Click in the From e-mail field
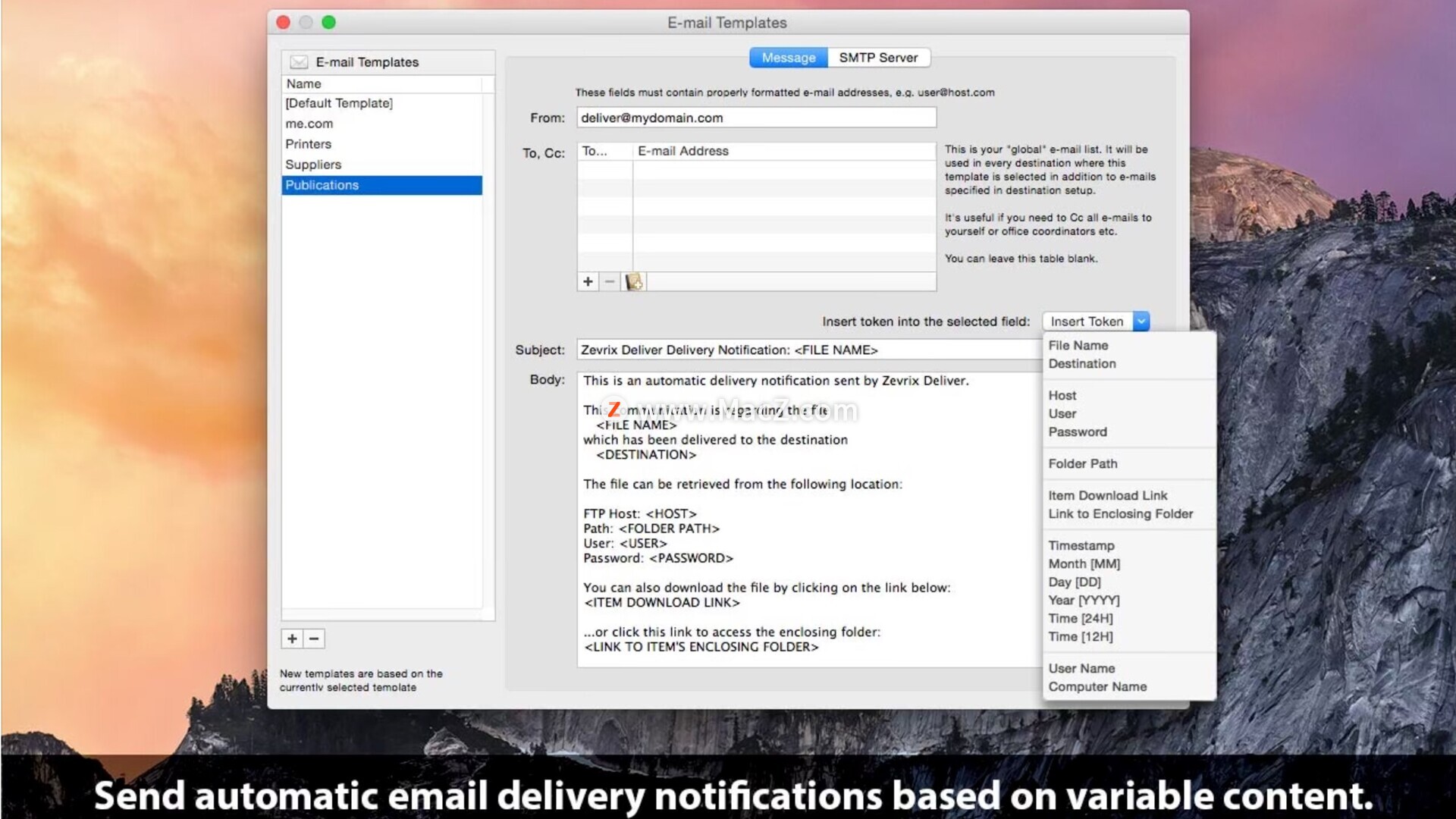 pos(755,118)
